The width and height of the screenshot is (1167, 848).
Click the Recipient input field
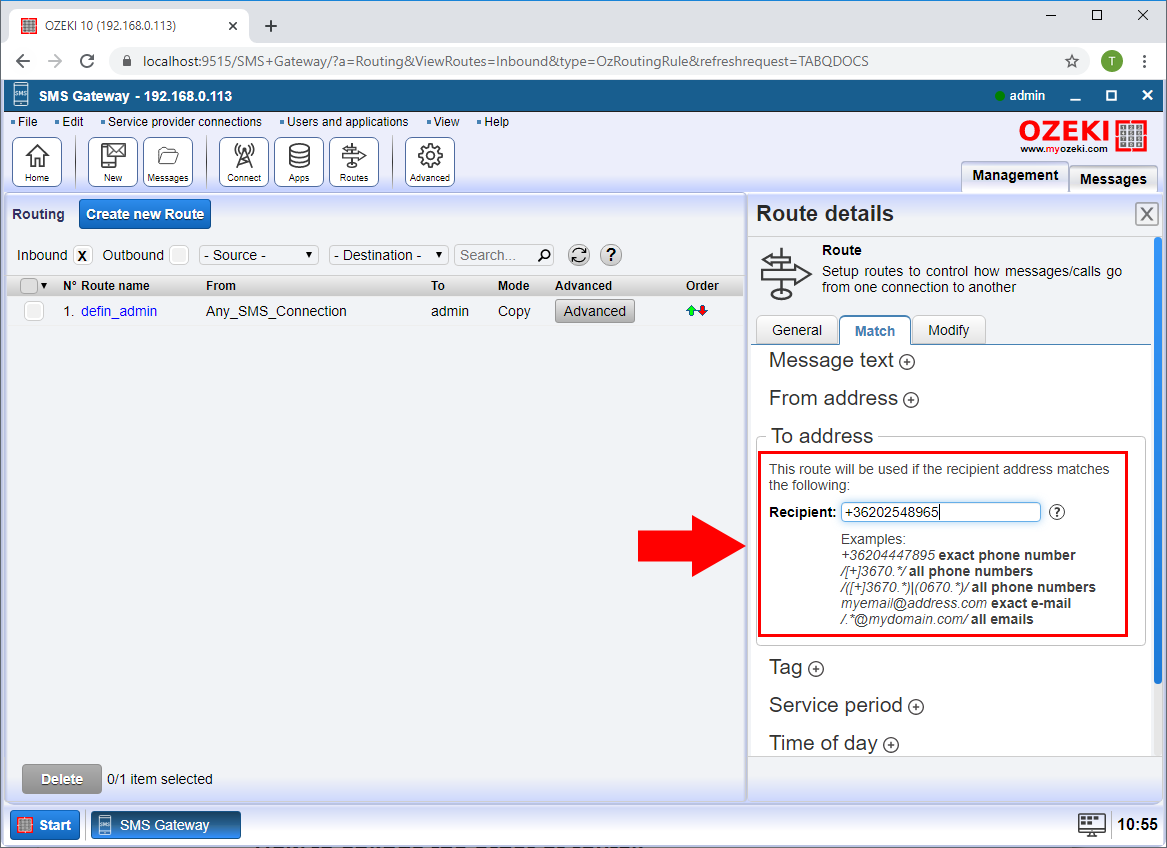(x=941, y=512)
